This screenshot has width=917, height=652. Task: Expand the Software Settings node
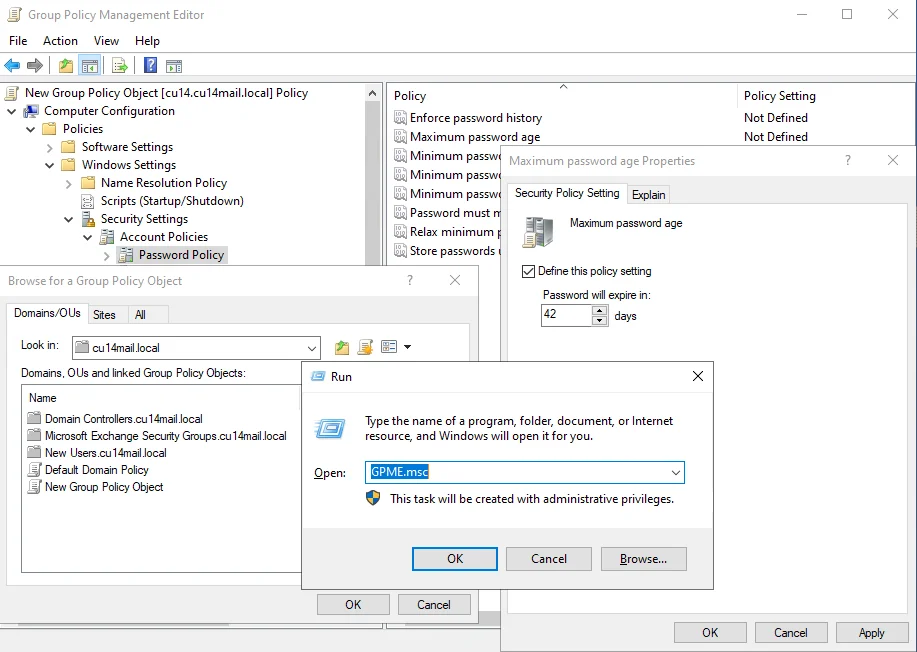click(50, 147)
